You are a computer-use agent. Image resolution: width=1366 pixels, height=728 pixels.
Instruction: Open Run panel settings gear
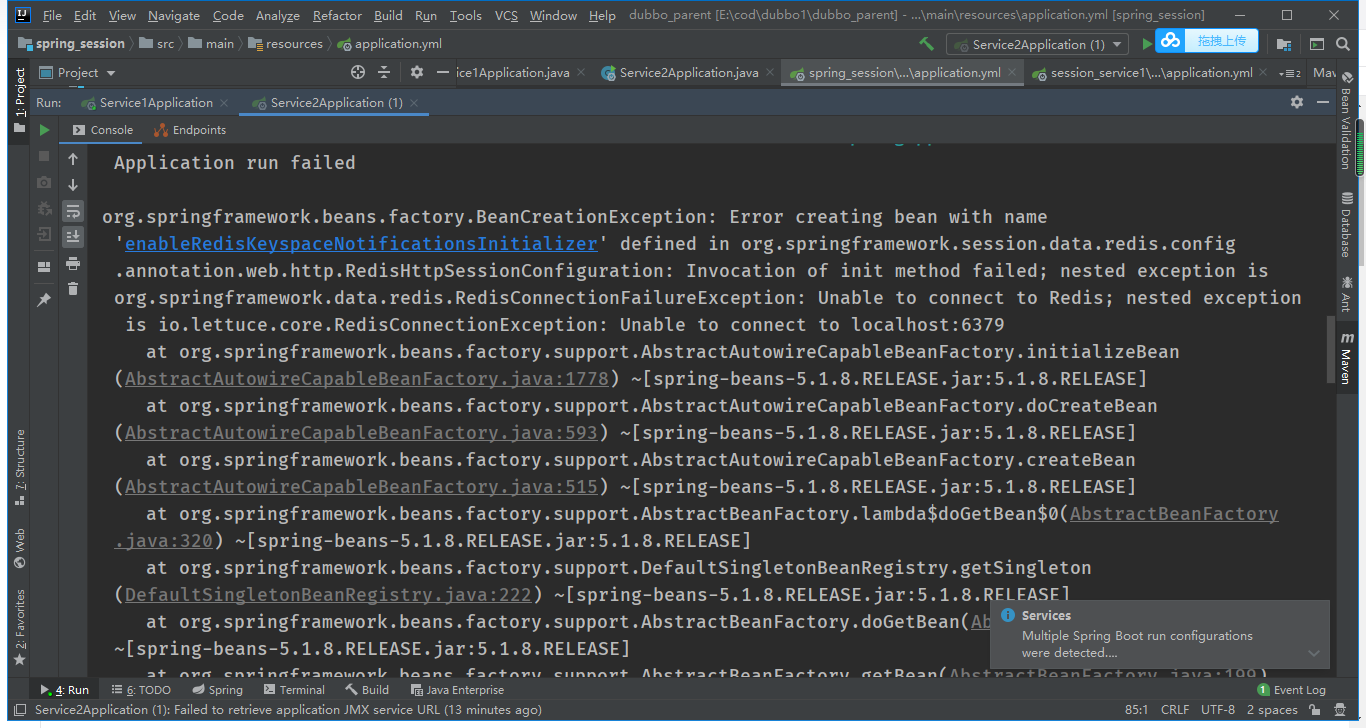[1297, 102]
